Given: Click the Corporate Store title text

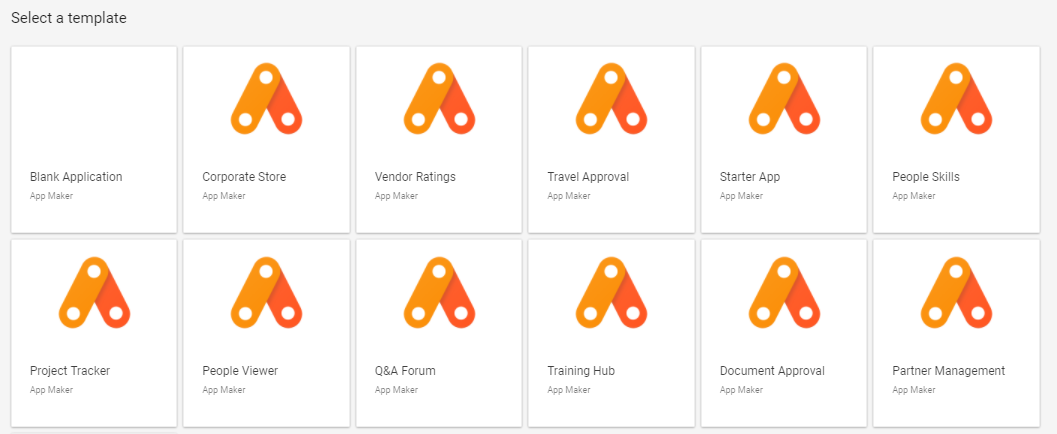Looking at the screenshot, I should (x=244, y=177).
